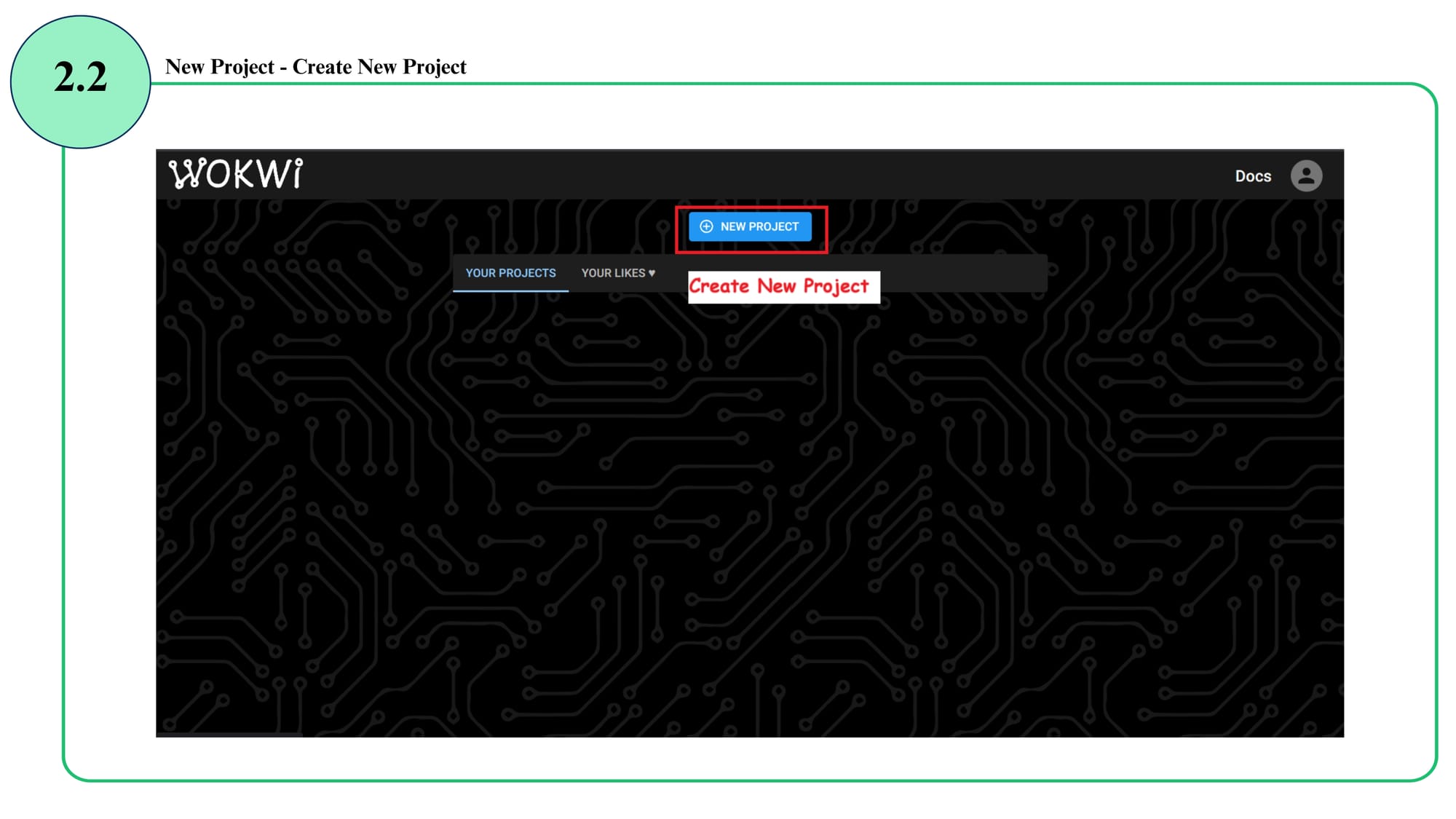
Task: Click the Wokwi logo
Action: (x=236, y=174)
